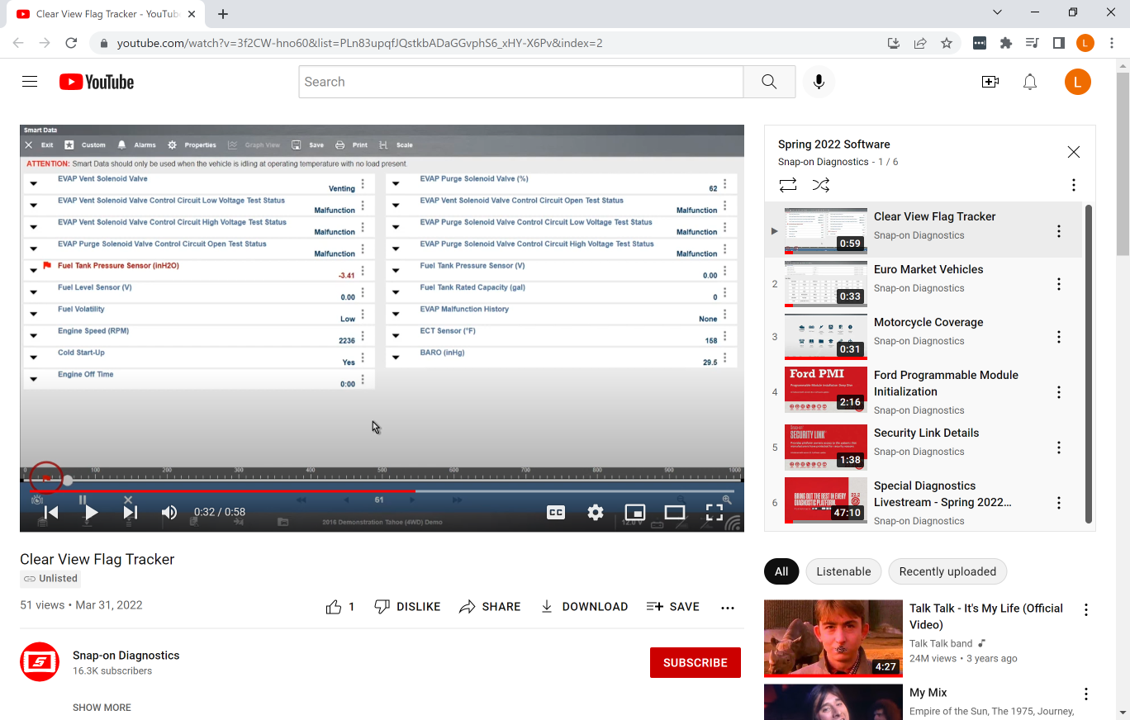Enter fullscreen mode on the video

click(714, 512)
